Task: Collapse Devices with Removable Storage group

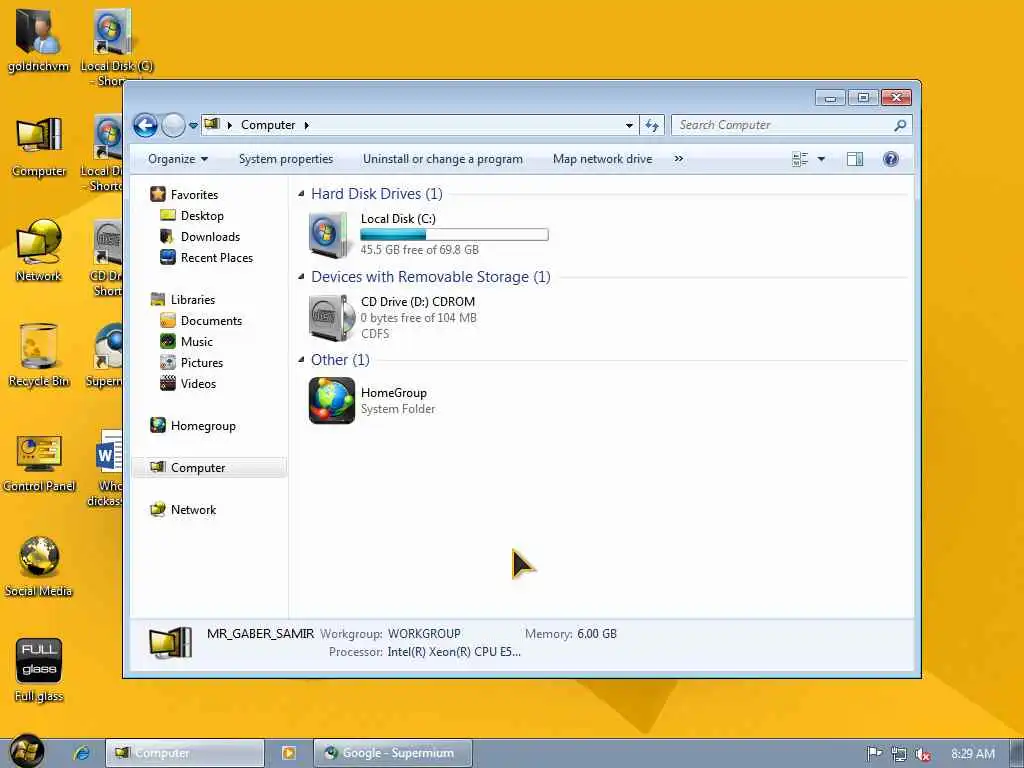Action: click(x=301, y=277)
